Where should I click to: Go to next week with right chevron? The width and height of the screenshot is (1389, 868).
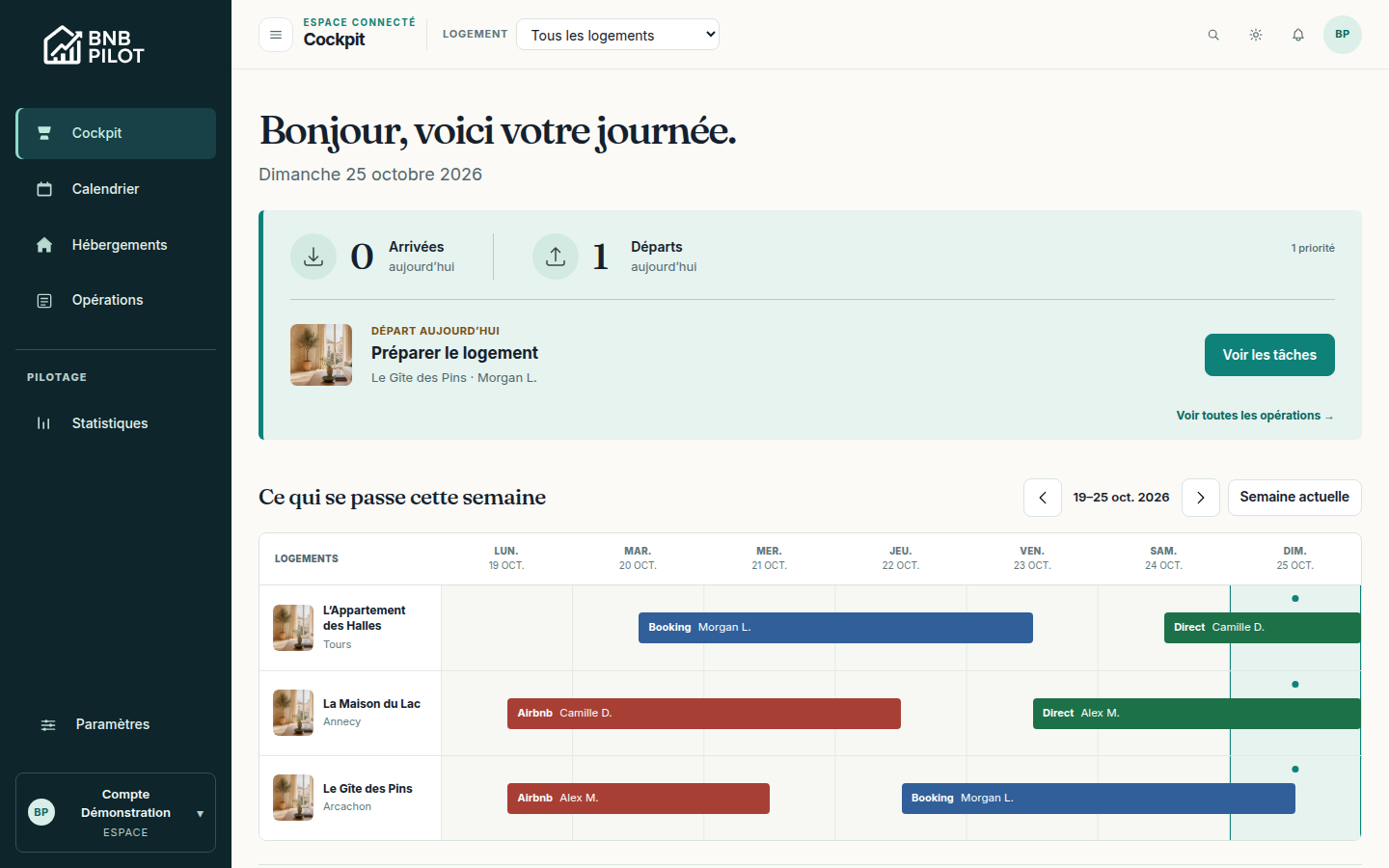point(1201,498)
